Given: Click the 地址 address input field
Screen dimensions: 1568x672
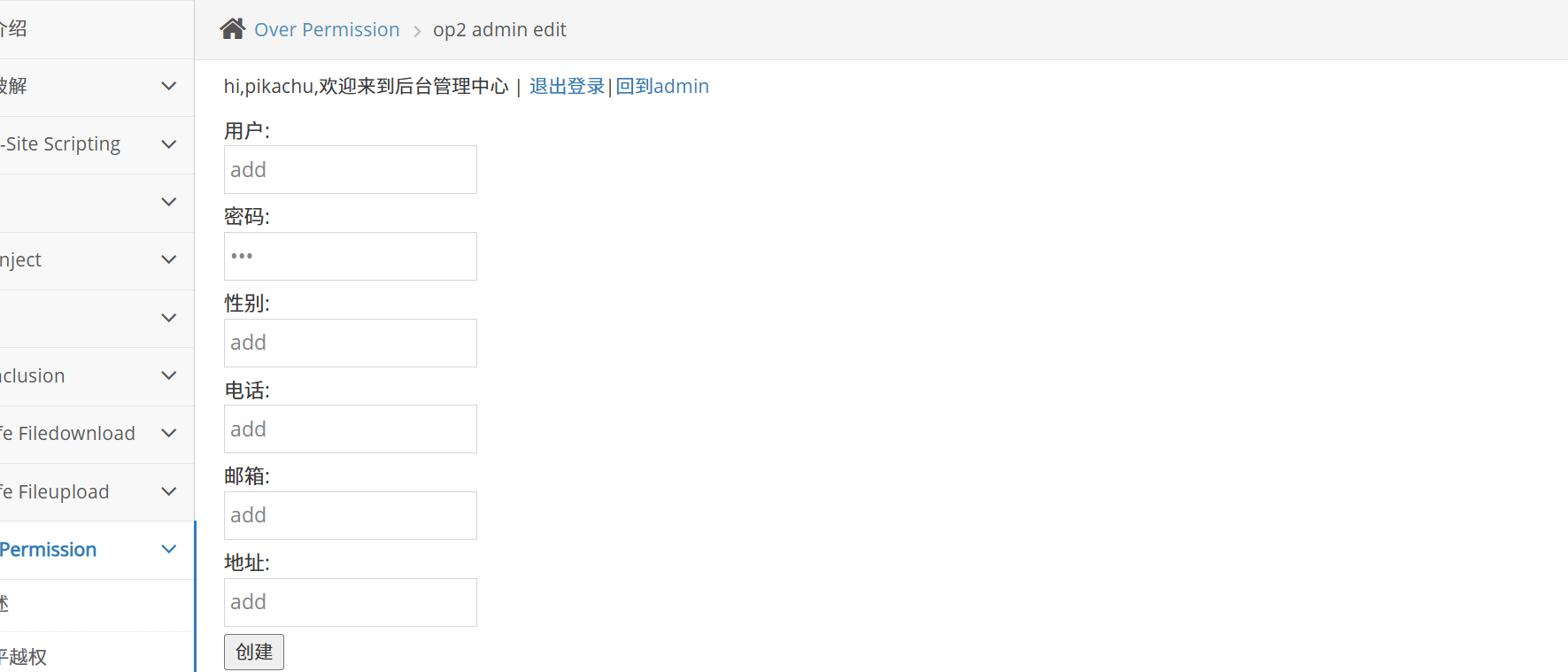Looking at the screenshot, I should click(350, 602).
